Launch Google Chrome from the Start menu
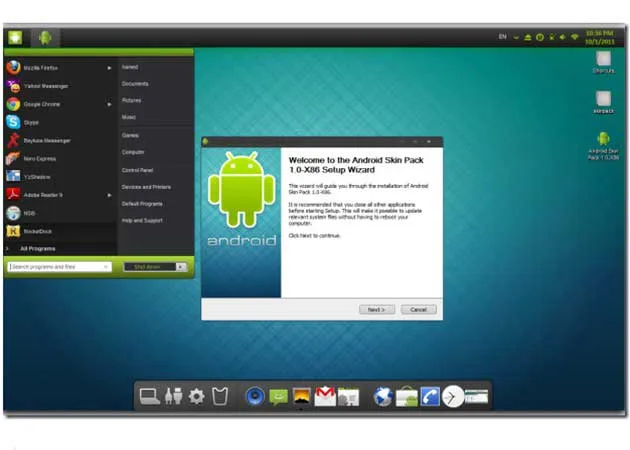Viewport: 630px width, 450px height. point(58,104)
